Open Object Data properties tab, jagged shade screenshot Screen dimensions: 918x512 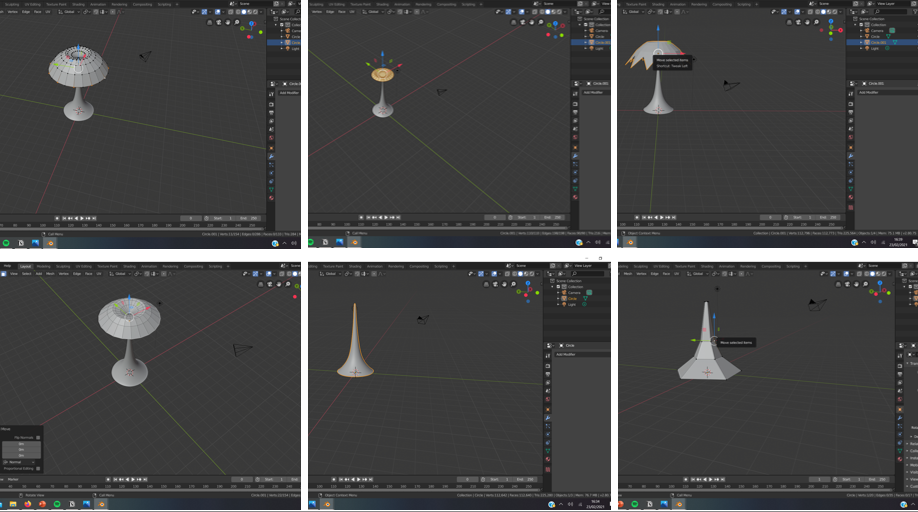point(851,189)
